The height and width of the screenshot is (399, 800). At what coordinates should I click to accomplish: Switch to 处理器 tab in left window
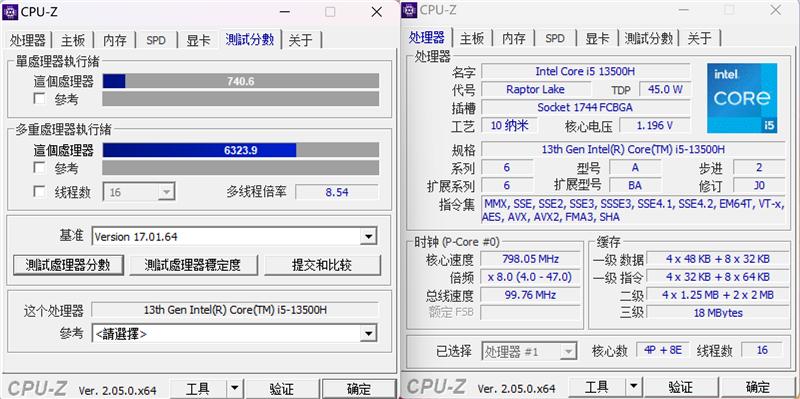point(28,40)
